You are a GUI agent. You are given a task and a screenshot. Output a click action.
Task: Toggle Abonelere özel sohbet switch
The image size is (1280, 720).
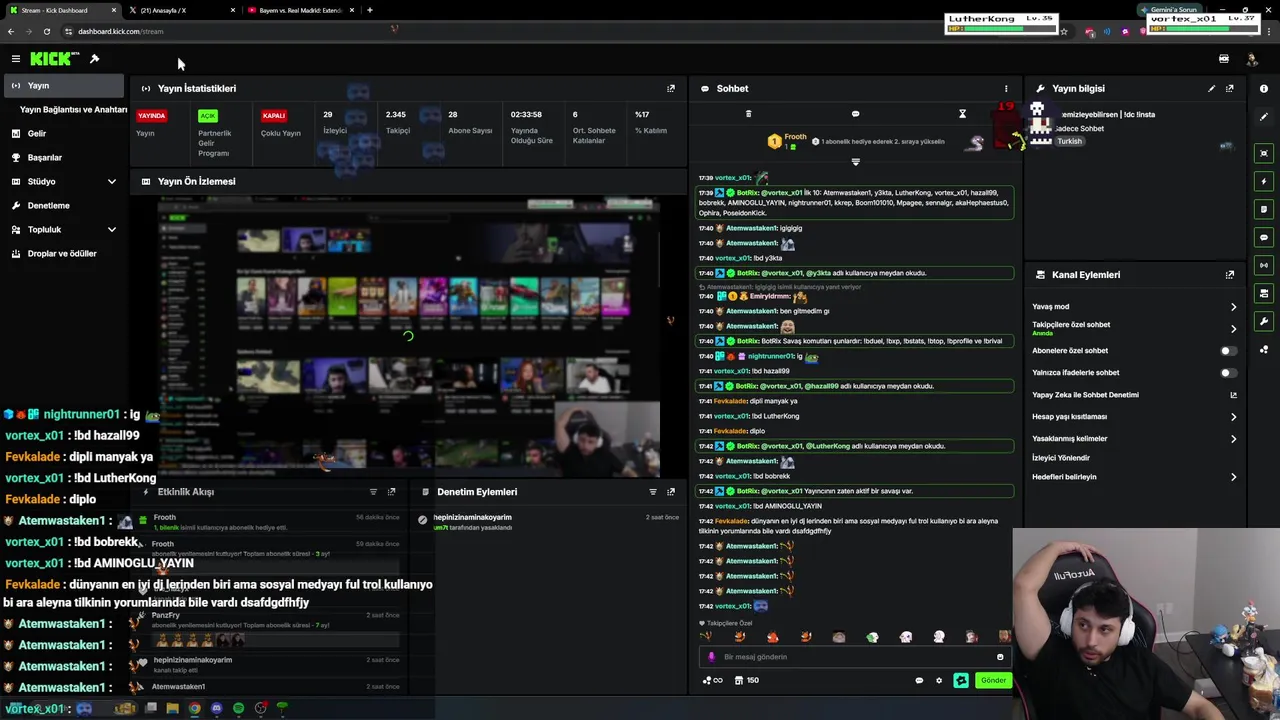click(1228, 351)
